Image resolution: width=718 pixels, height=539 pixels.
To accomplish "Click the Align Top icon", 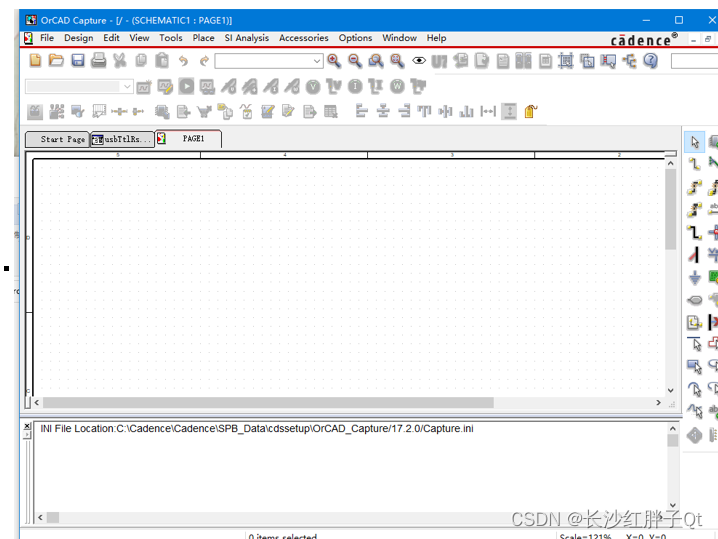I will 424,111.
